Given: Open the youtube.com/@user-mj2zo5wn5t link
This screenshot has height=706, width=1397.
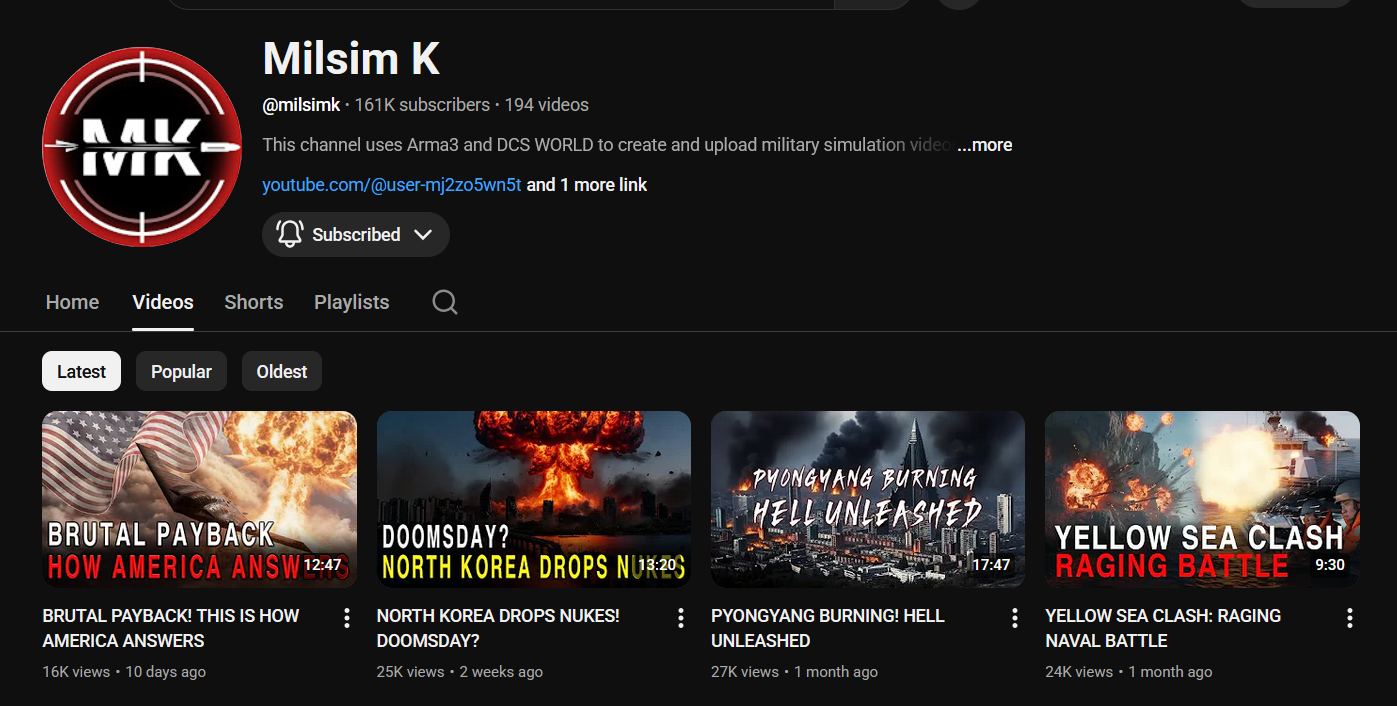Looking at the screenshot, I should tap(391, 185).
